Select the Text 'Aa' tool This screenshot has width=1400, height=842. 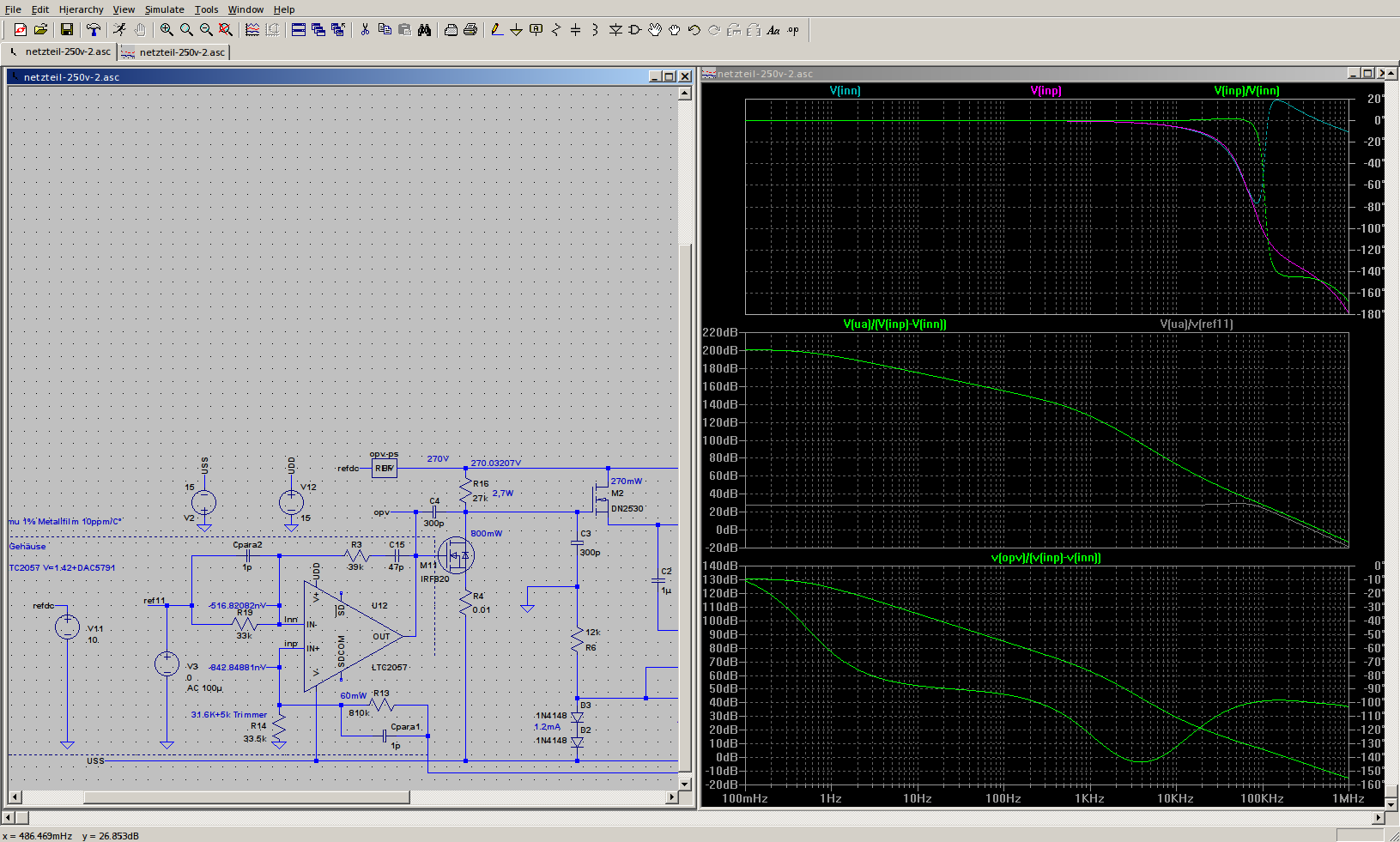pos(773,30)
